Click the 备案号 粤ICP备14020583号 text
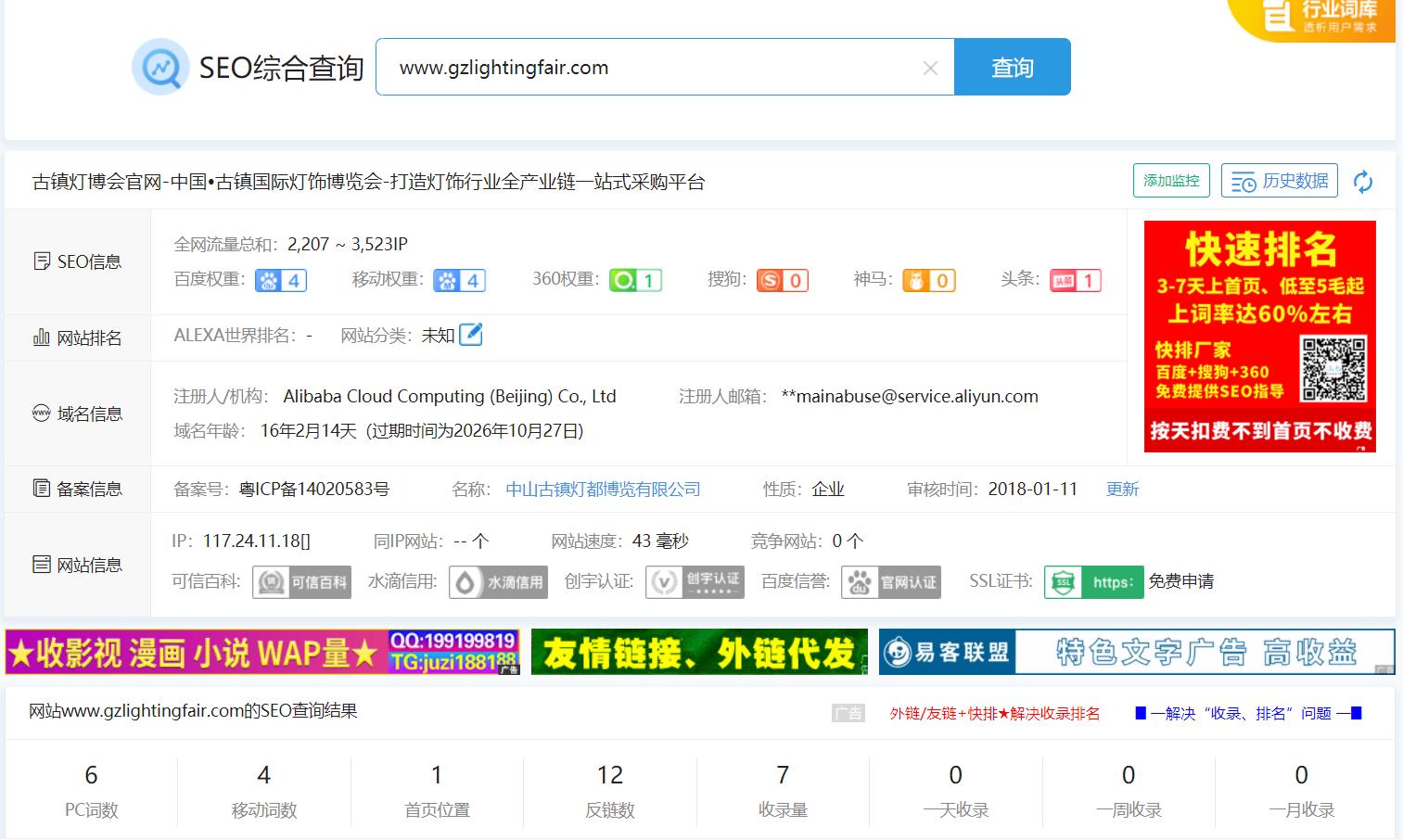 314,489
